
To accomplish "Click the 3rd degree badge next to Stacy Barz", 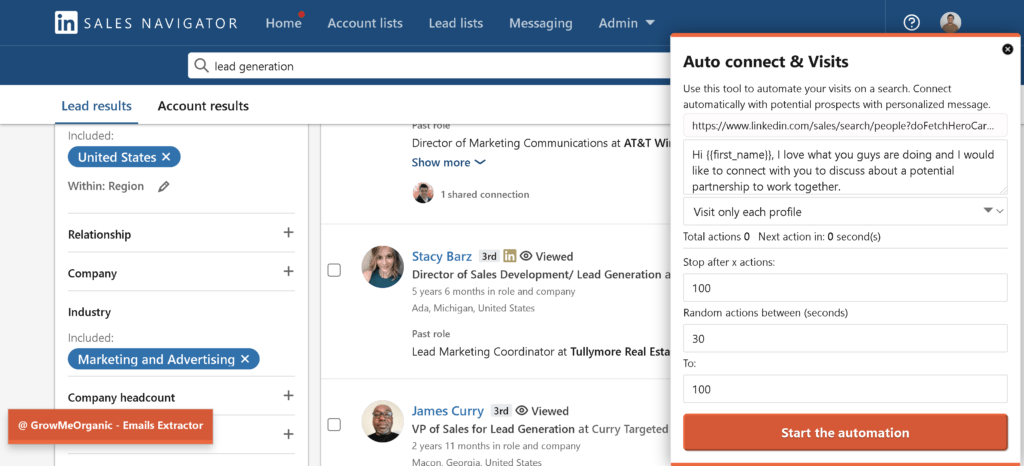I will tap(489, 256).
